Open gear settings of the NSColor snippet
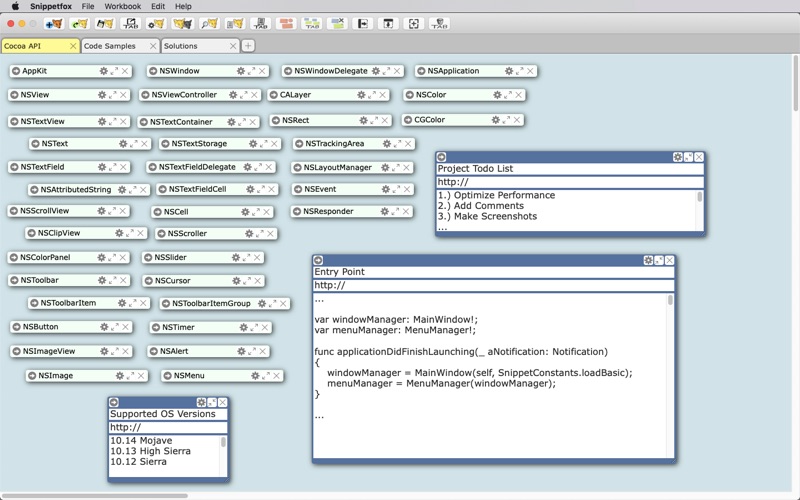 497,95
